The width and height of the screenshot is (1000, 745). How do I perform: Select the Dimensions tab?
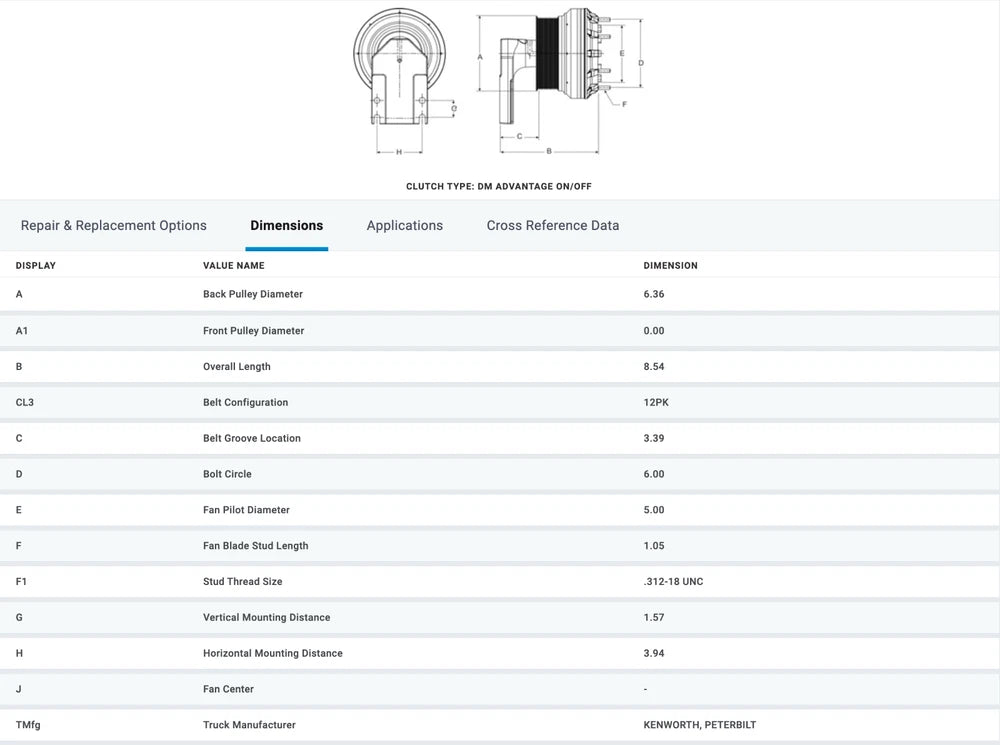pos(287,226)
